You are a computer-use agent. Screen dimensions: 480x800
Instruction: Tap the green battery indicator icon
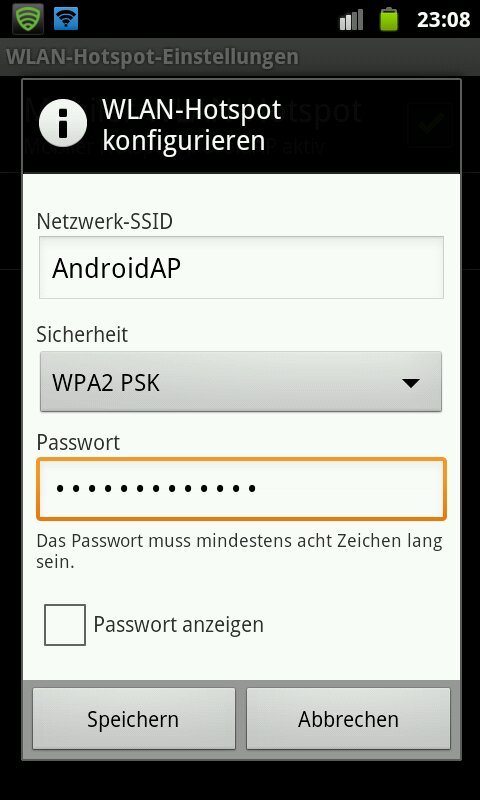coord(389,19)
